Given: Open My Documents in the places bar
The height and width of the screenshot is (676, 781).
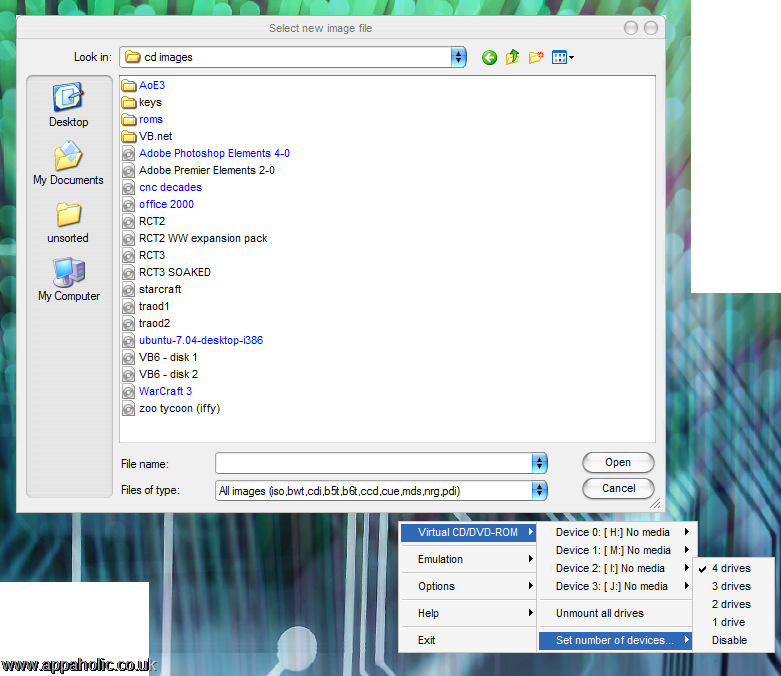Looking at the screenshot, I should [x=68, y=163].
